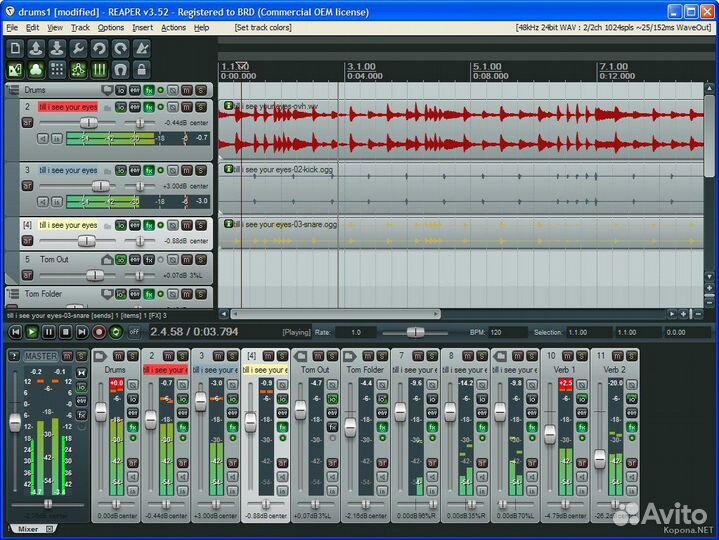Screen dimensions: 719x540
Task: Open FX chain on Tom Out track panel
Action: (x=149, y=260)
